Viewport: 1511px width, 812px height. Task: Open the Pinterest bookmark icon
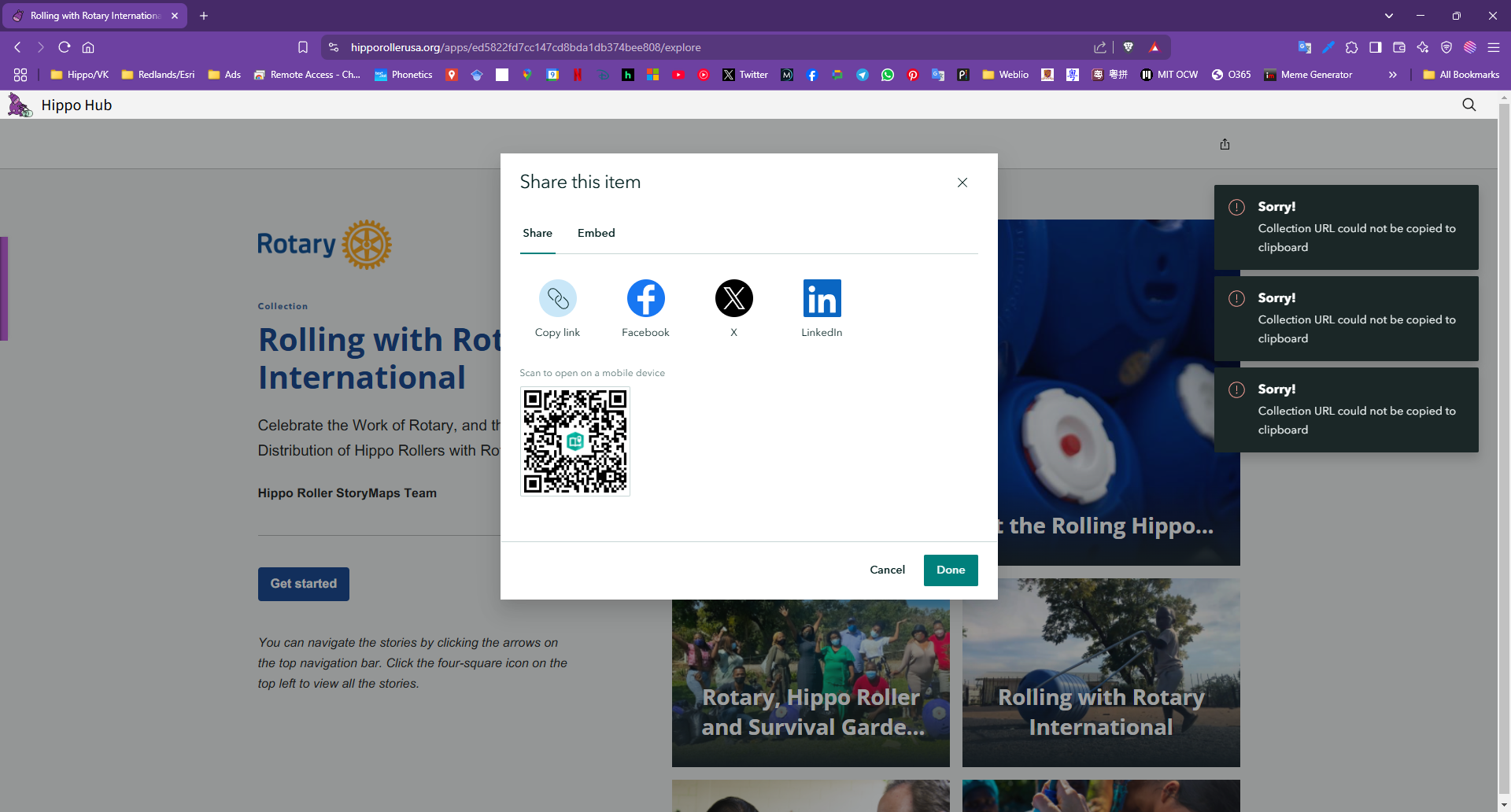pyautogui.click(x=913, y=75)
